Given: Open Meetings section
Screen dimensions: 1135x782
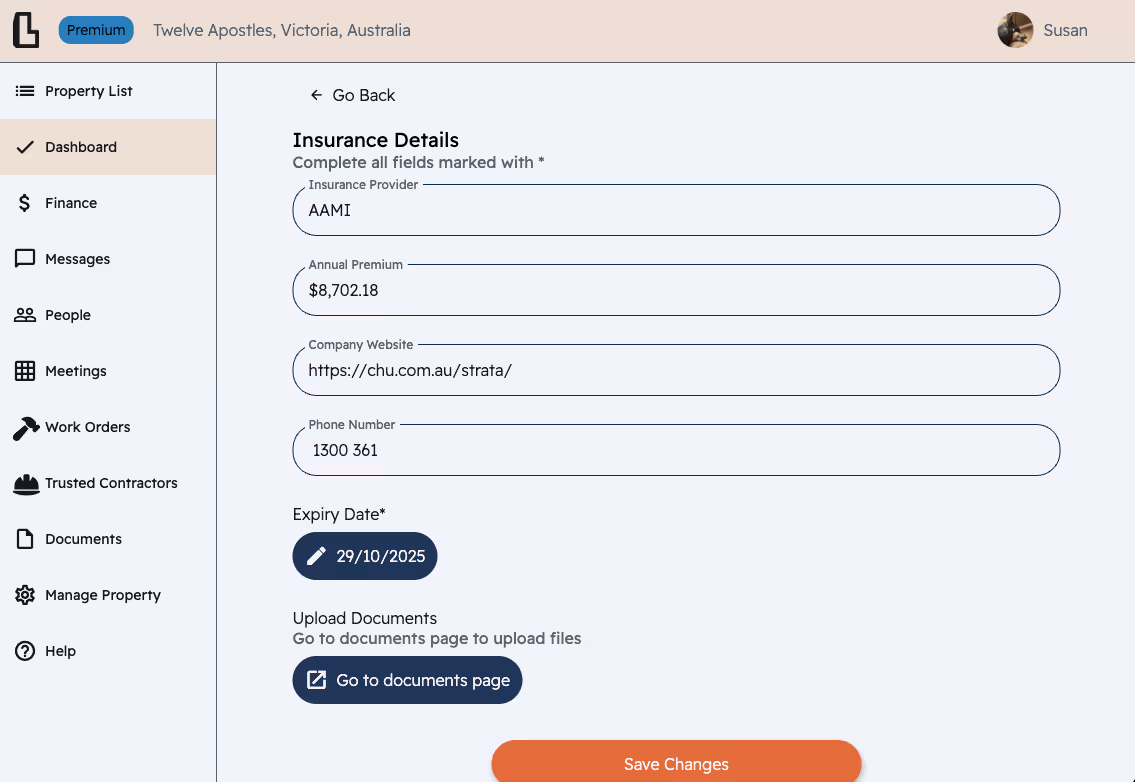Looking at the screenshot, I should pos(108,371).
